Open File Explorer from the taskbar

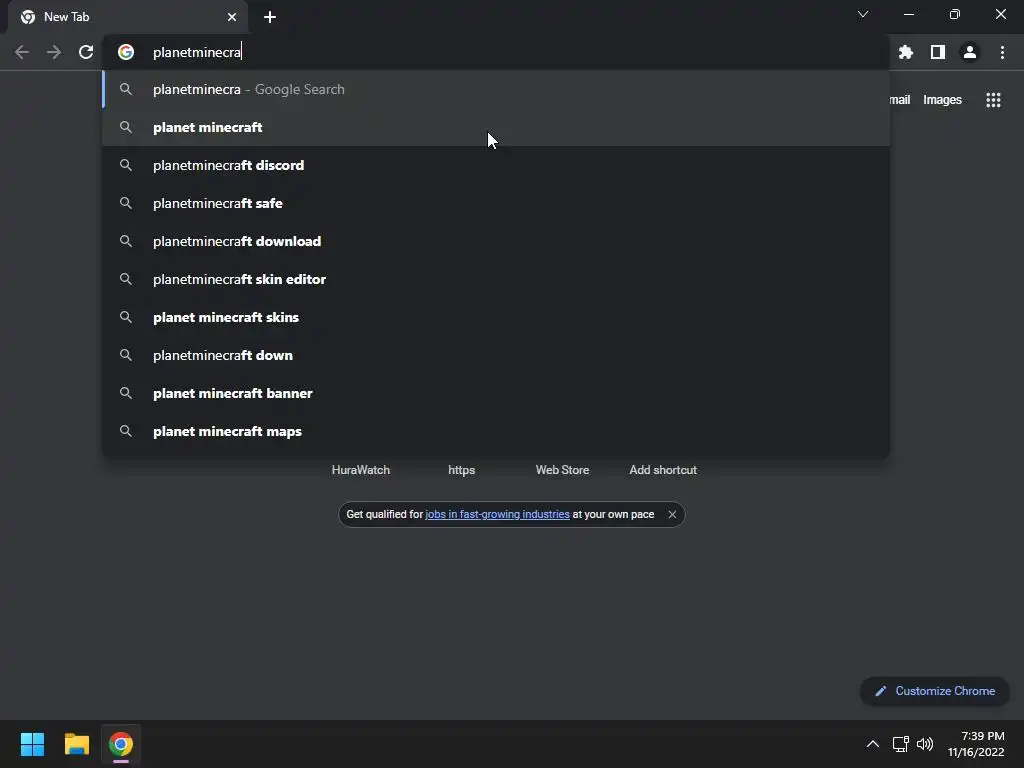(x=76, y=744)
